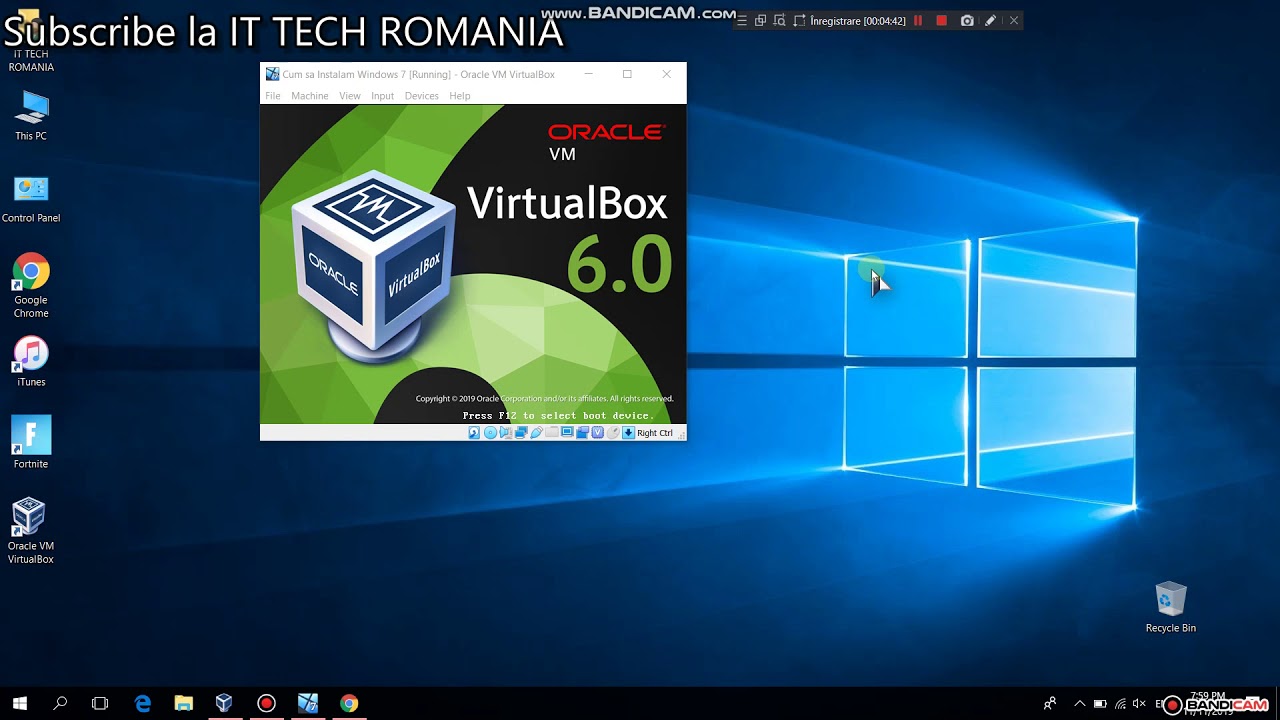Open Microsoft Edge from the taskbar

(142, 703)
